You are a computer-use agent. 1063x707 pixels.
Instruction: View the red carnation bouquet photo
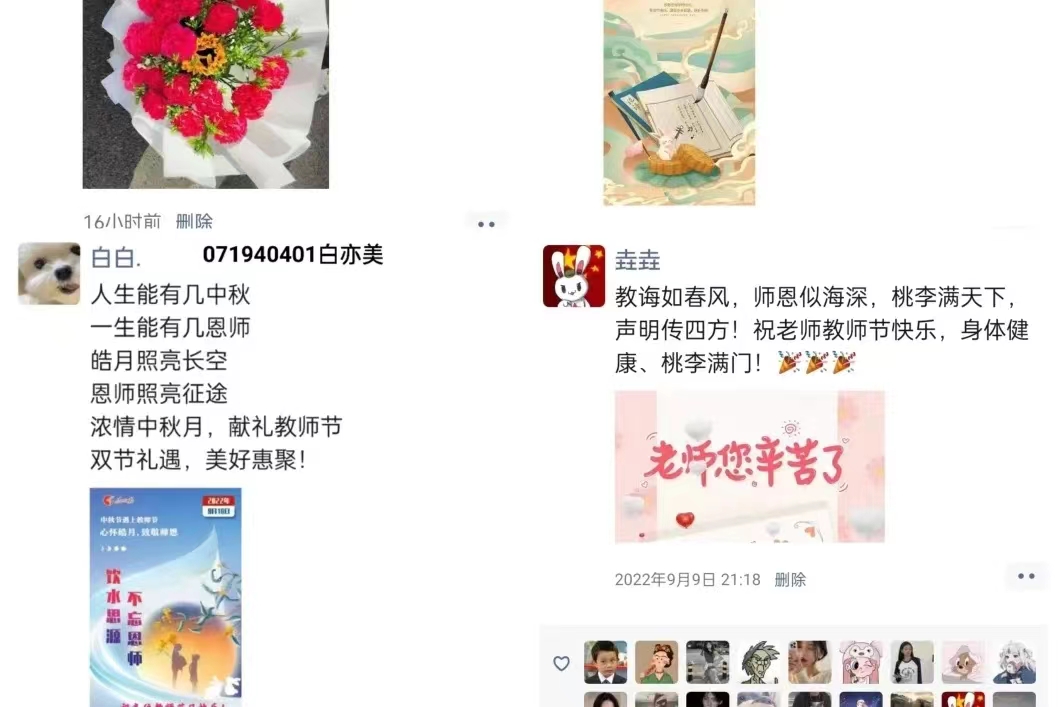(205, 94)
